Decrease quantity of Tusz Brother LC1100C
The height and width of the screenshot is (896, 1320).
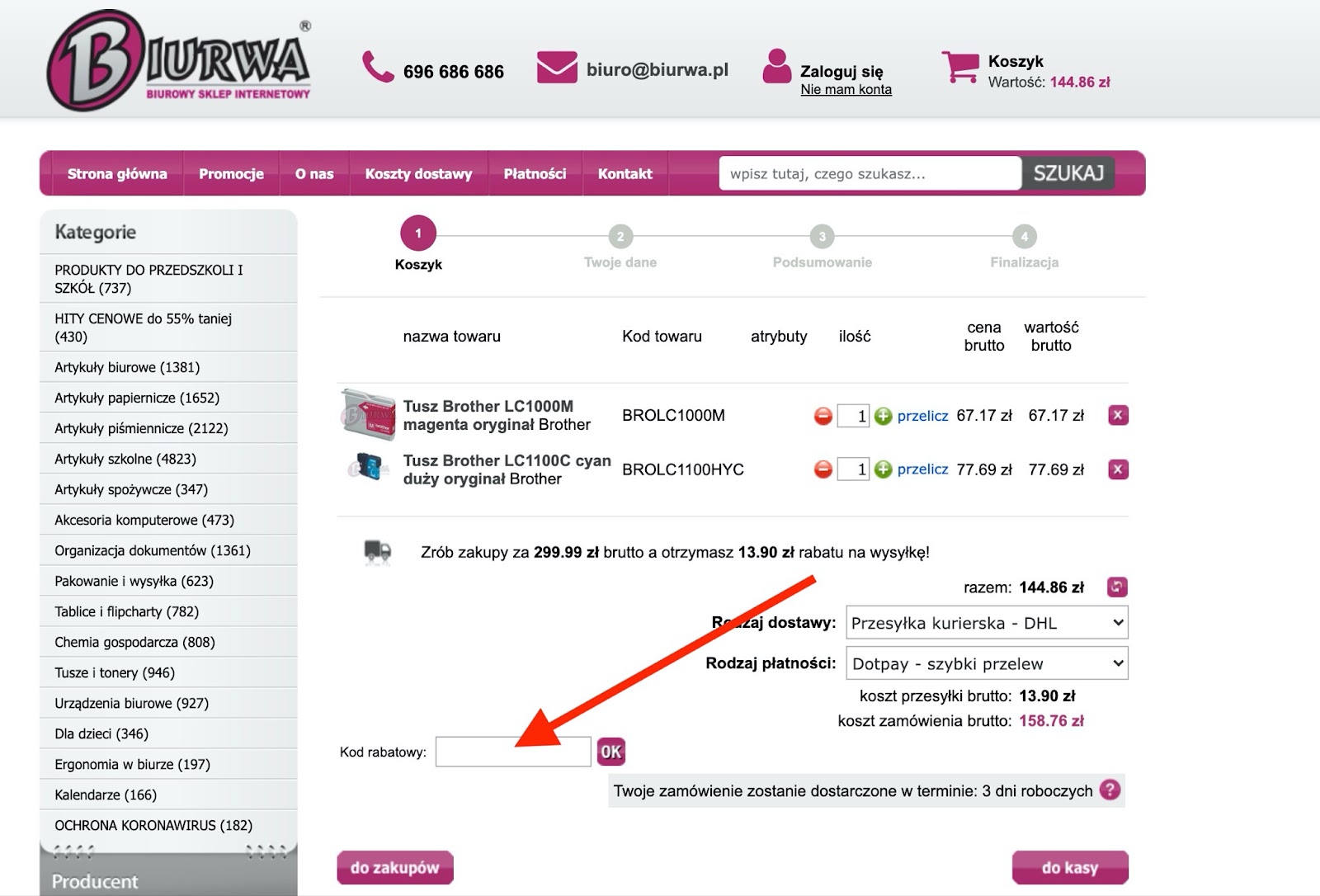(x=823, y=469)
